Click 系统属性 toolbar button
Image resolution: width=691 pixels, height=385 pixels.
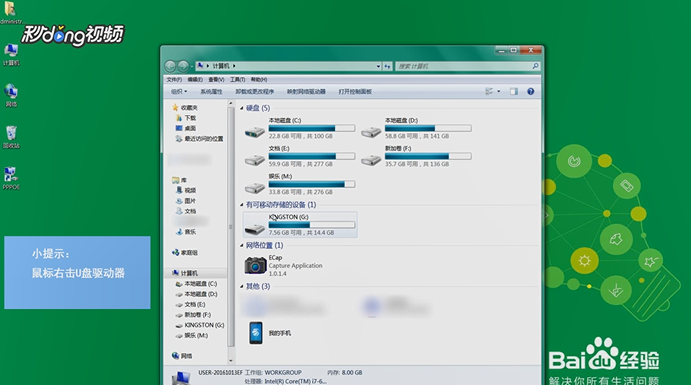coord(211,92)
